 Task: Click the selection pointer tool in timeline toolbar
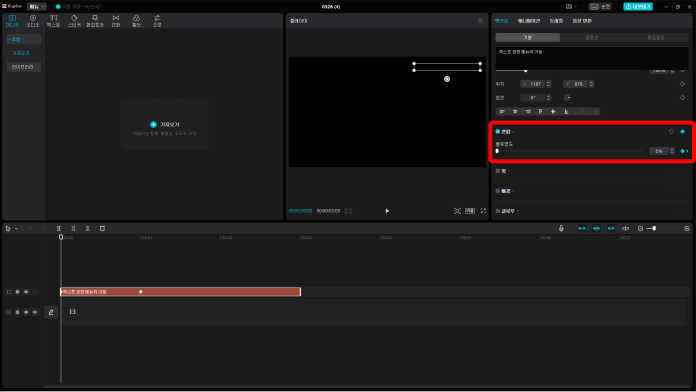click(8, 228)
